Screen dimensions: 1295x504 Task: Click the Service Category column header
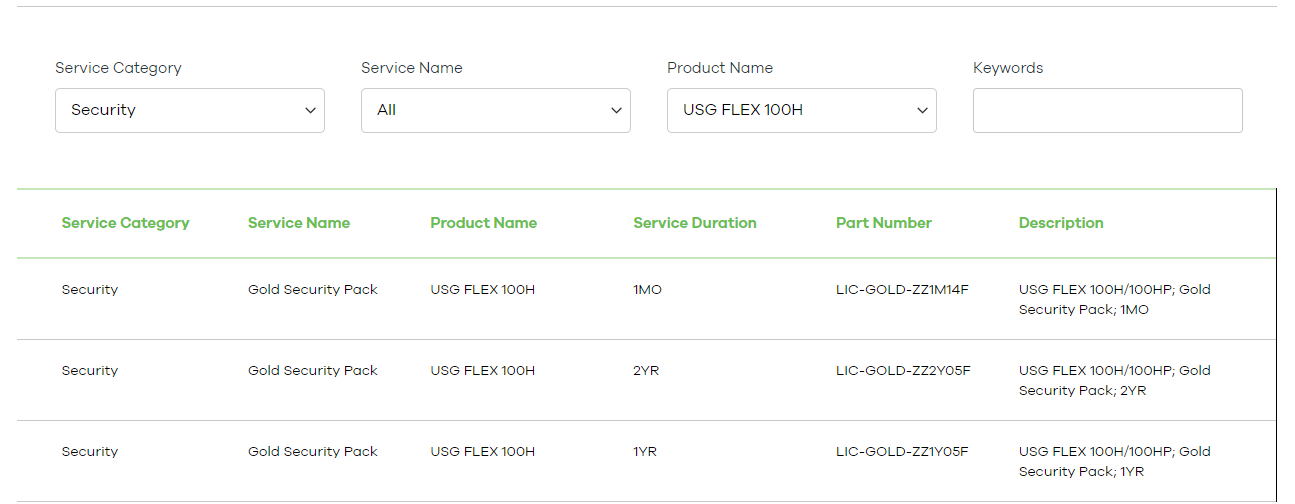point(125,223)
